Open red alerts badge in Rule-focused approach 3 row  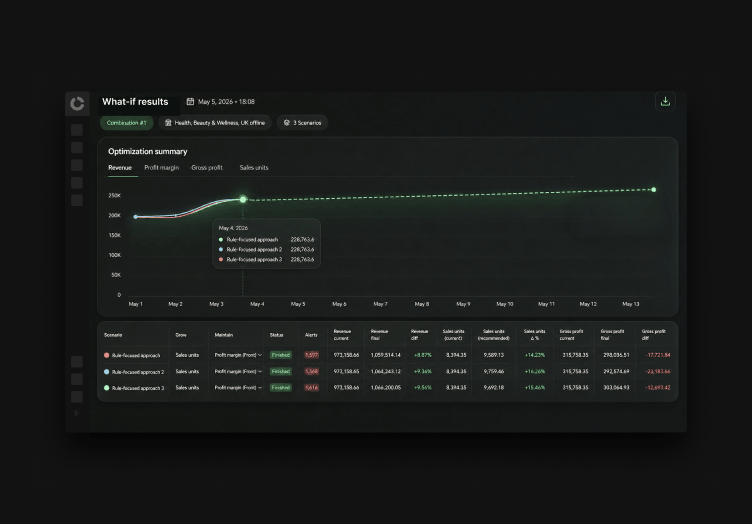pos(312,387)
